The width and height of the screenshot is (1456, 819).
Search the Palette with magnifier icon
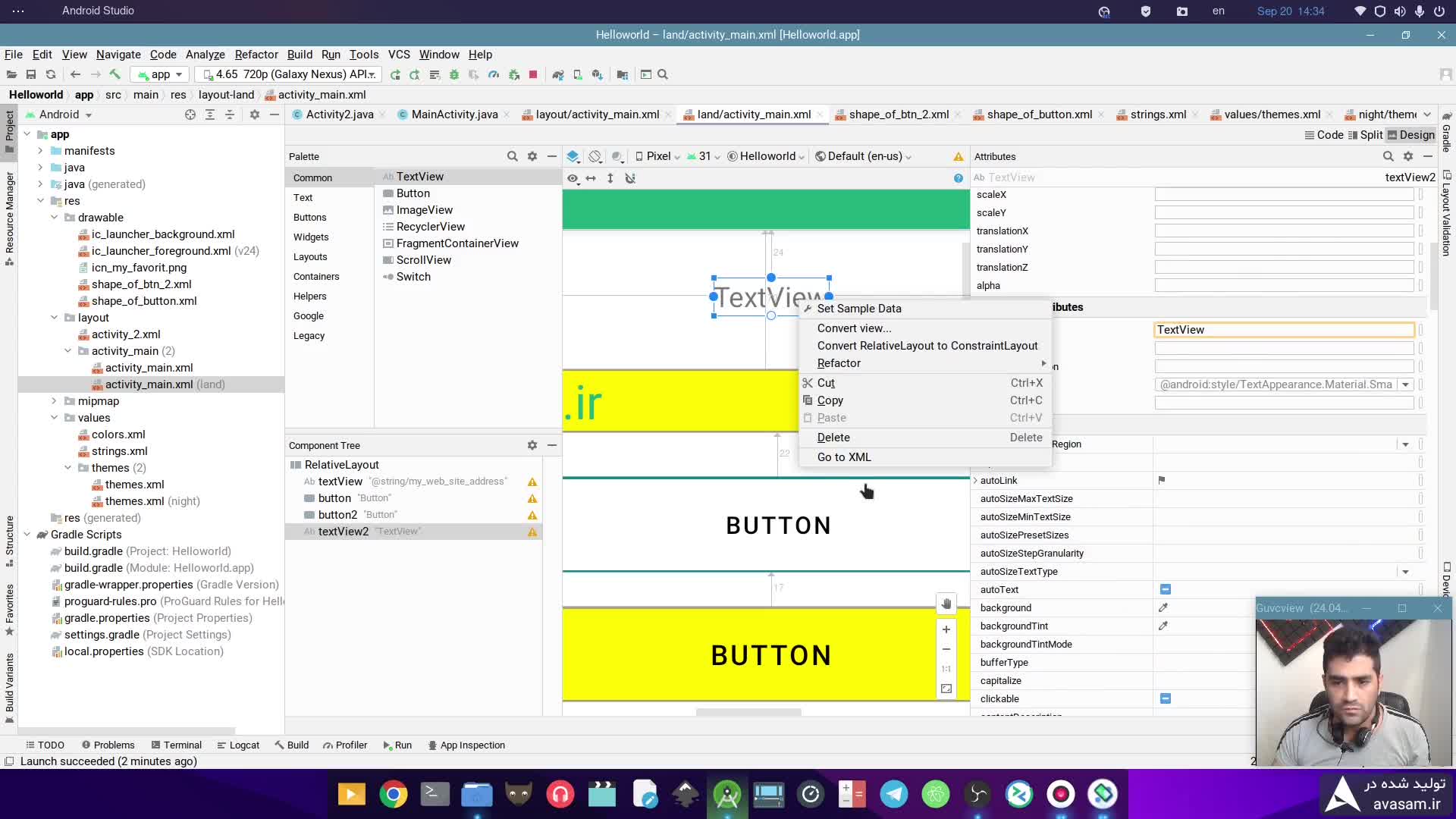pyautogui.click(x=512, y=156)
